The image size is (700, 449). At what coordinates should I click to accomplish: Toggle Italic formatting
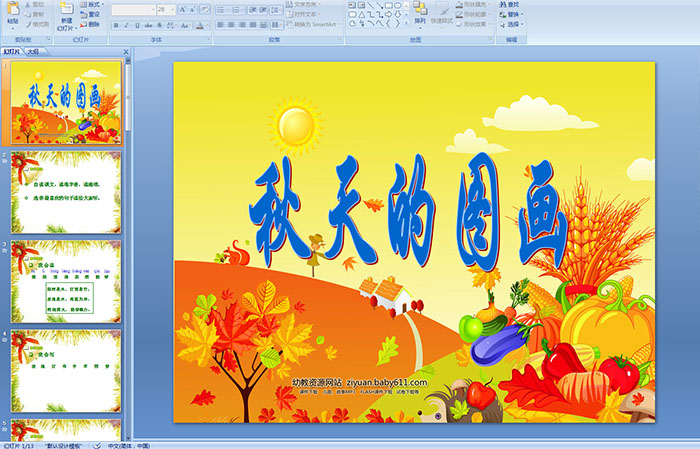pyautogui.click(x=126, y=25)
